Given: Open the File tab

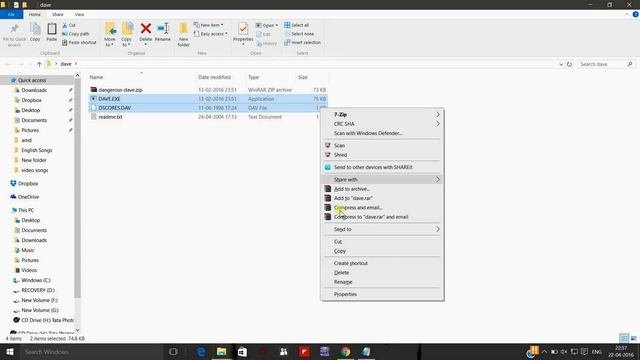Looking at the screenshot, I should pos(11,14).
